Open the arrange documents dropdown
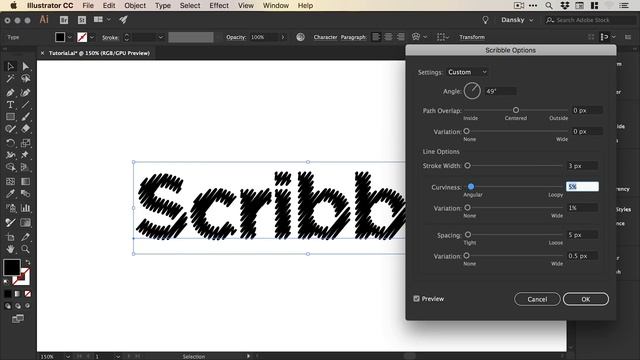The height and width of the screenshot is (360, 640). tap(102, 20)
